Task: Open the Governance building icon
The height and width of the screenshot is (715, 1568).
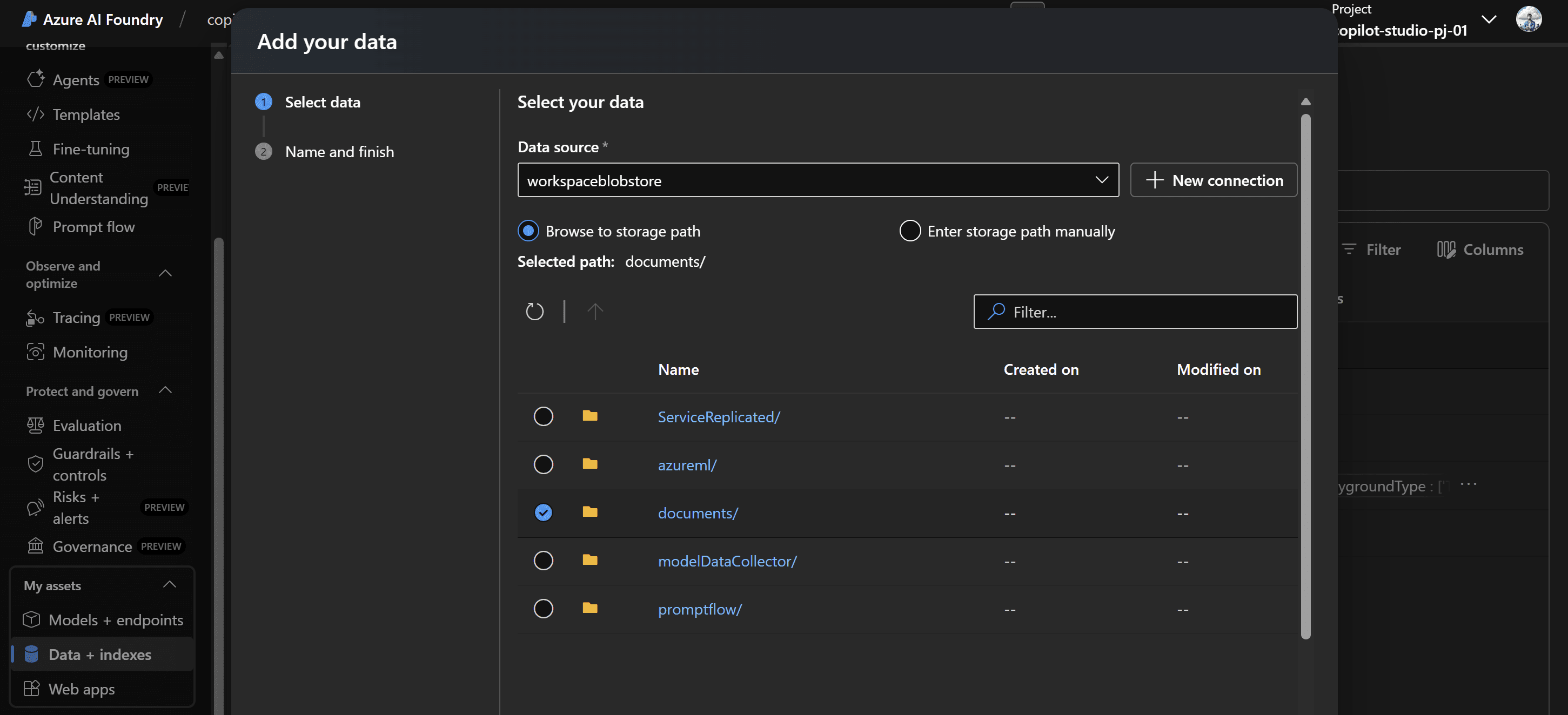Action: (35, 546)
